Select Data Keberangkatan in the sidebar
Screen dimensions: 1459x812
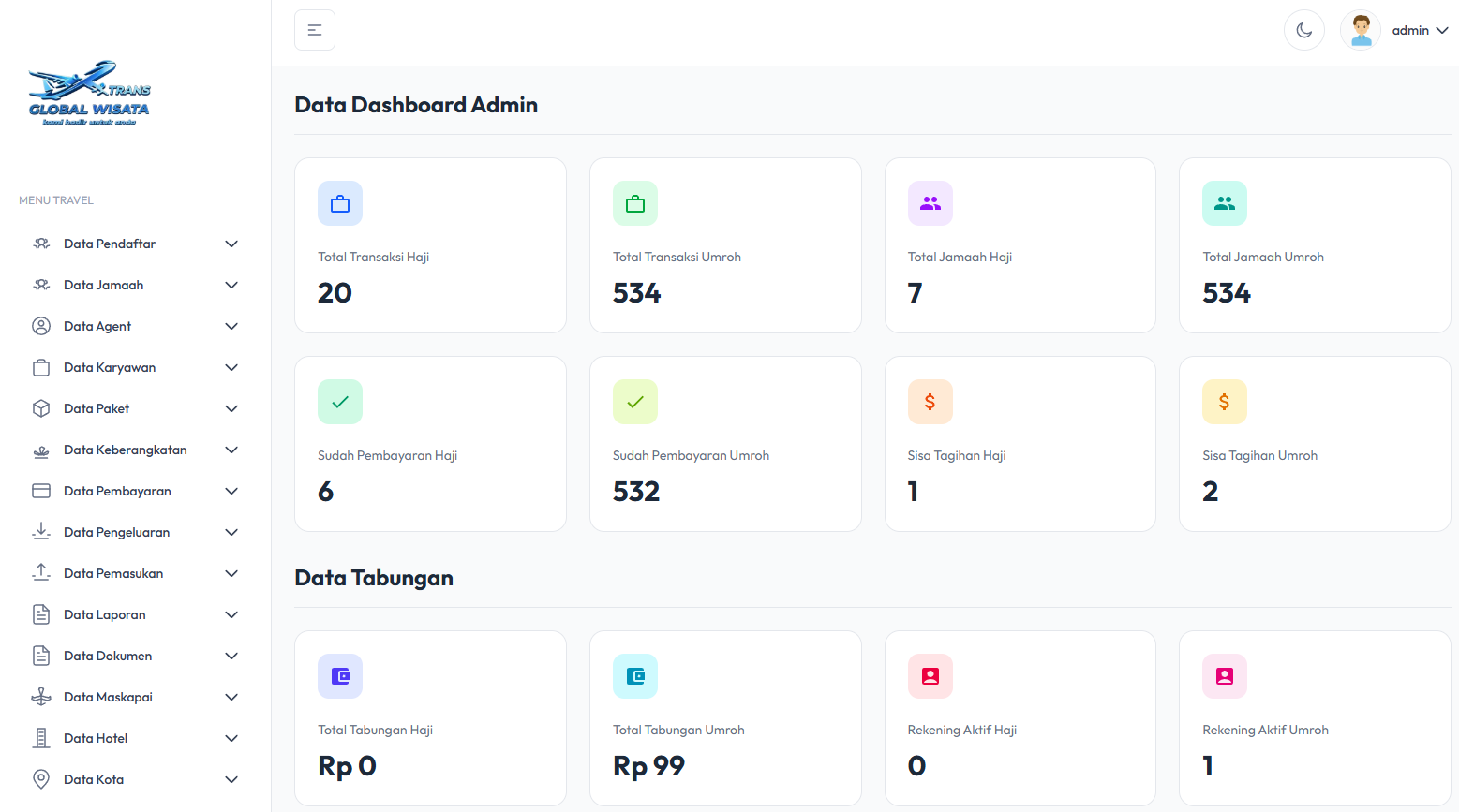(x=126, y=450)
